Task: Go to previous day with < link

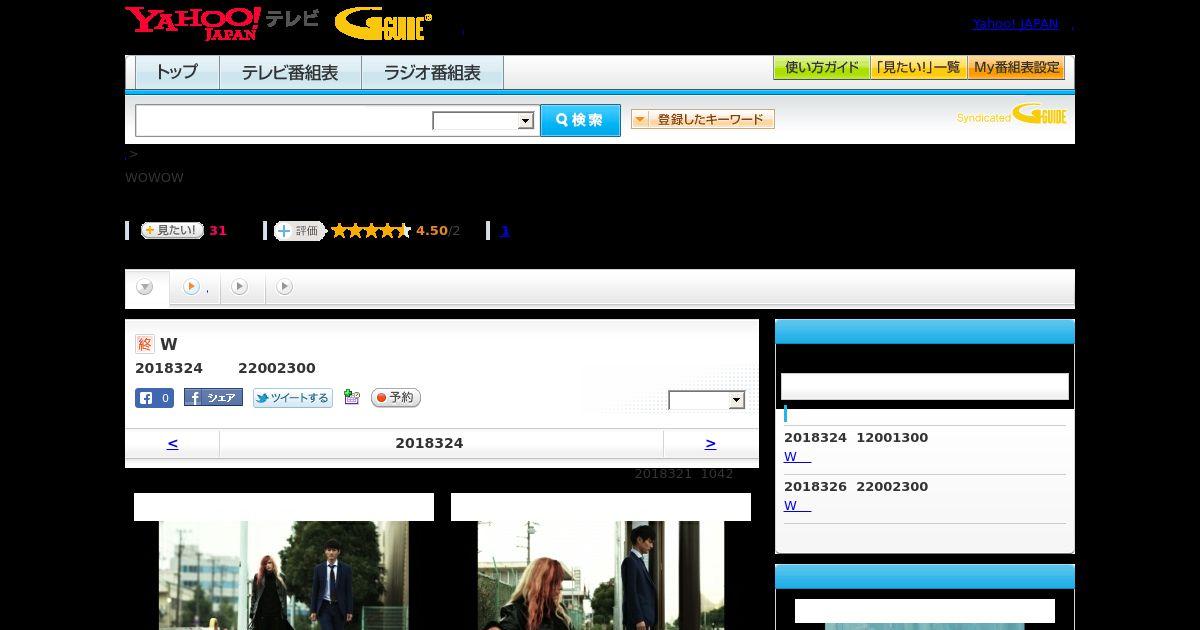Action: click(172, 443)
